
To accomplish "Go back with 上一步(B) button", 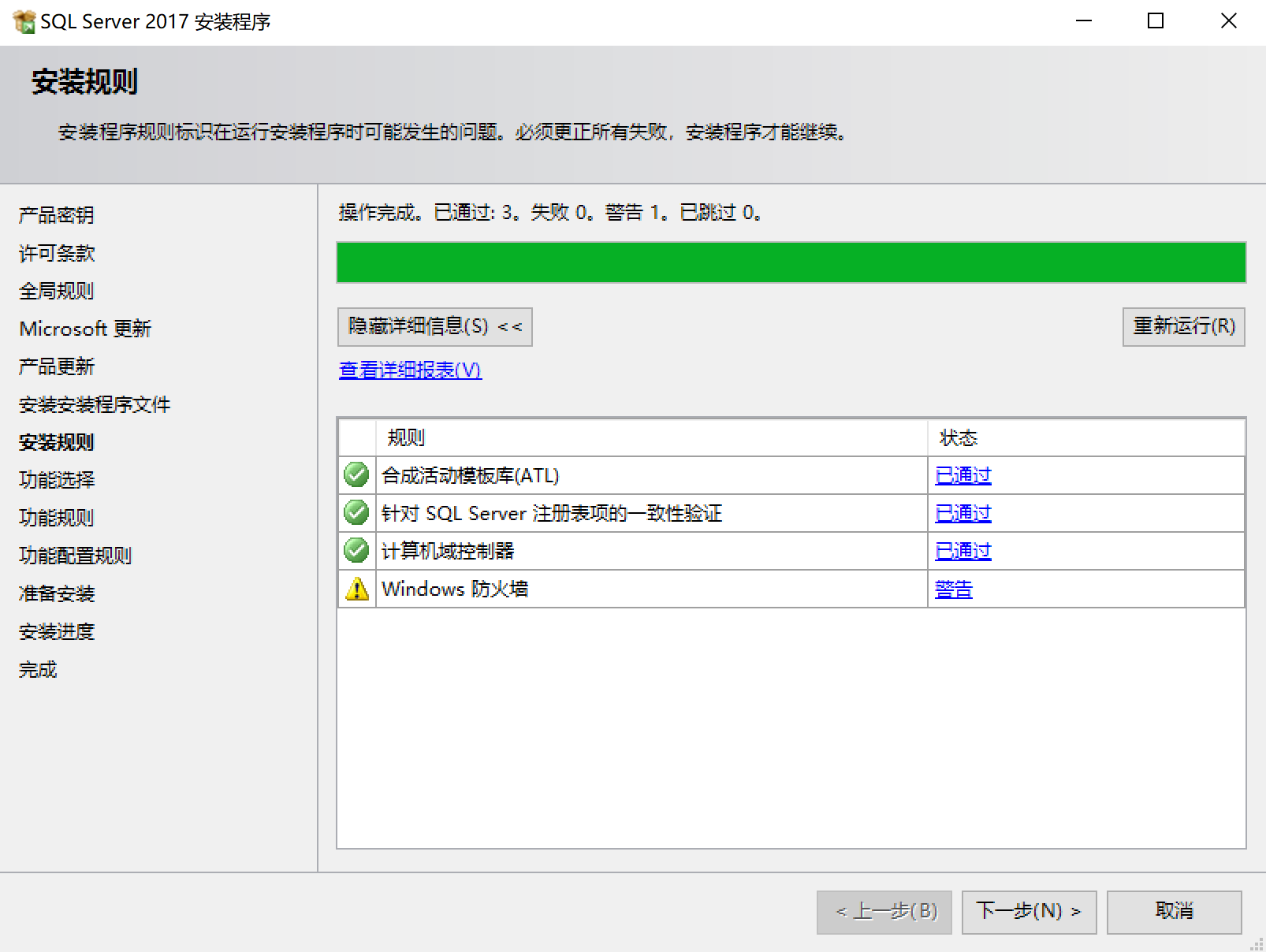I will [883, 912].
